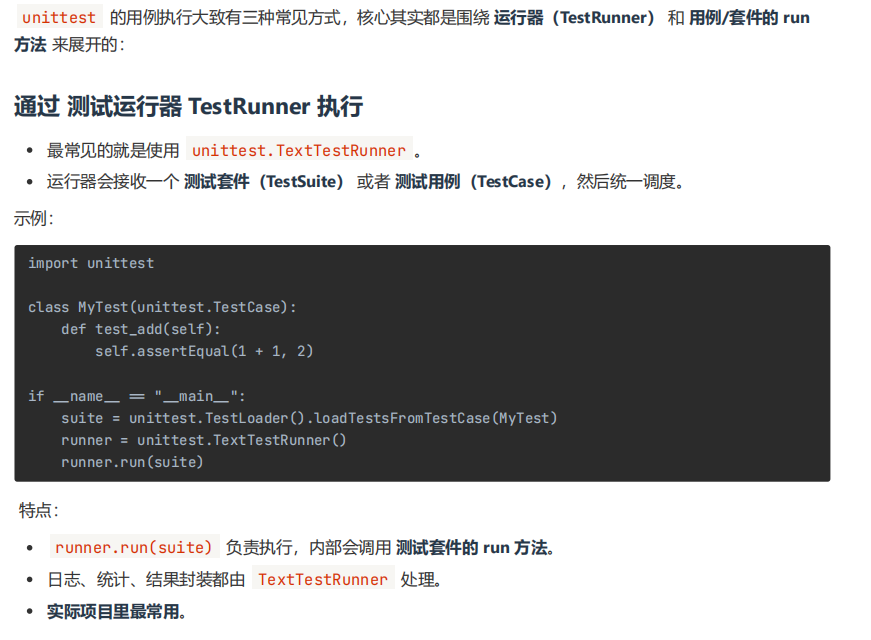Click inline code 'runner.run(suite)' in bullet list

(x=134, y=548)
